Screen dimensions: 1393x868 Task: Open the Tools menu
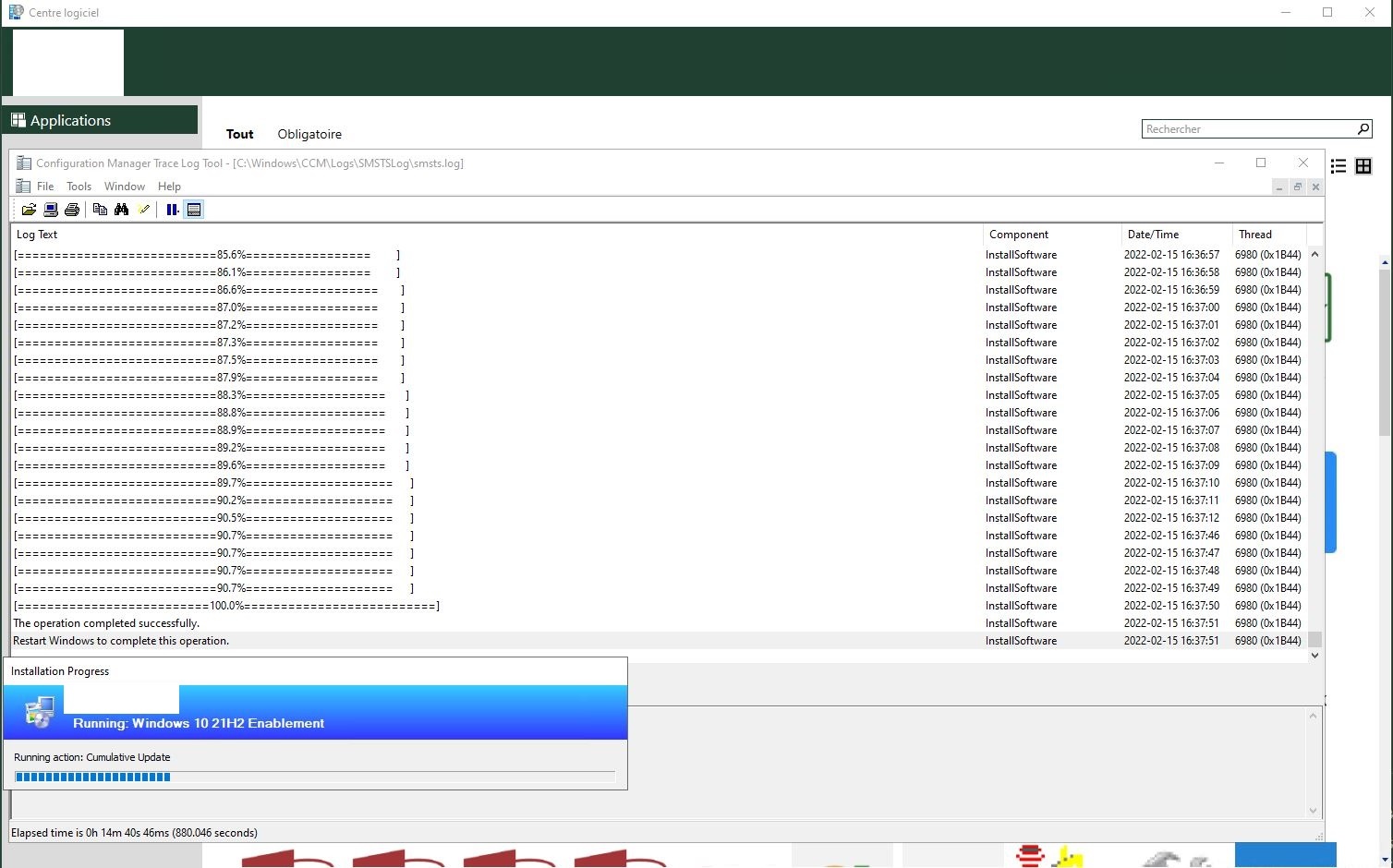coord(79,187)
